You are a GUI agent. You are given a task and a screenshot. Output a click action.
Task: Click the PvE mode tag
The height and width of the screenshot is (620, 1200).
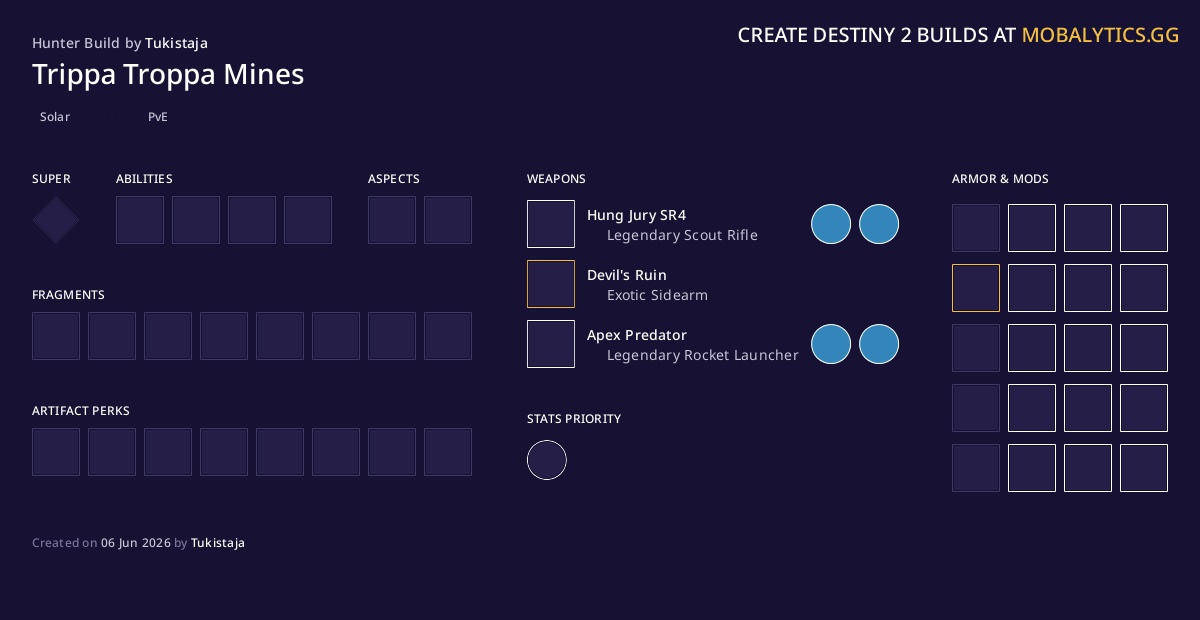[x=158, y=117]
